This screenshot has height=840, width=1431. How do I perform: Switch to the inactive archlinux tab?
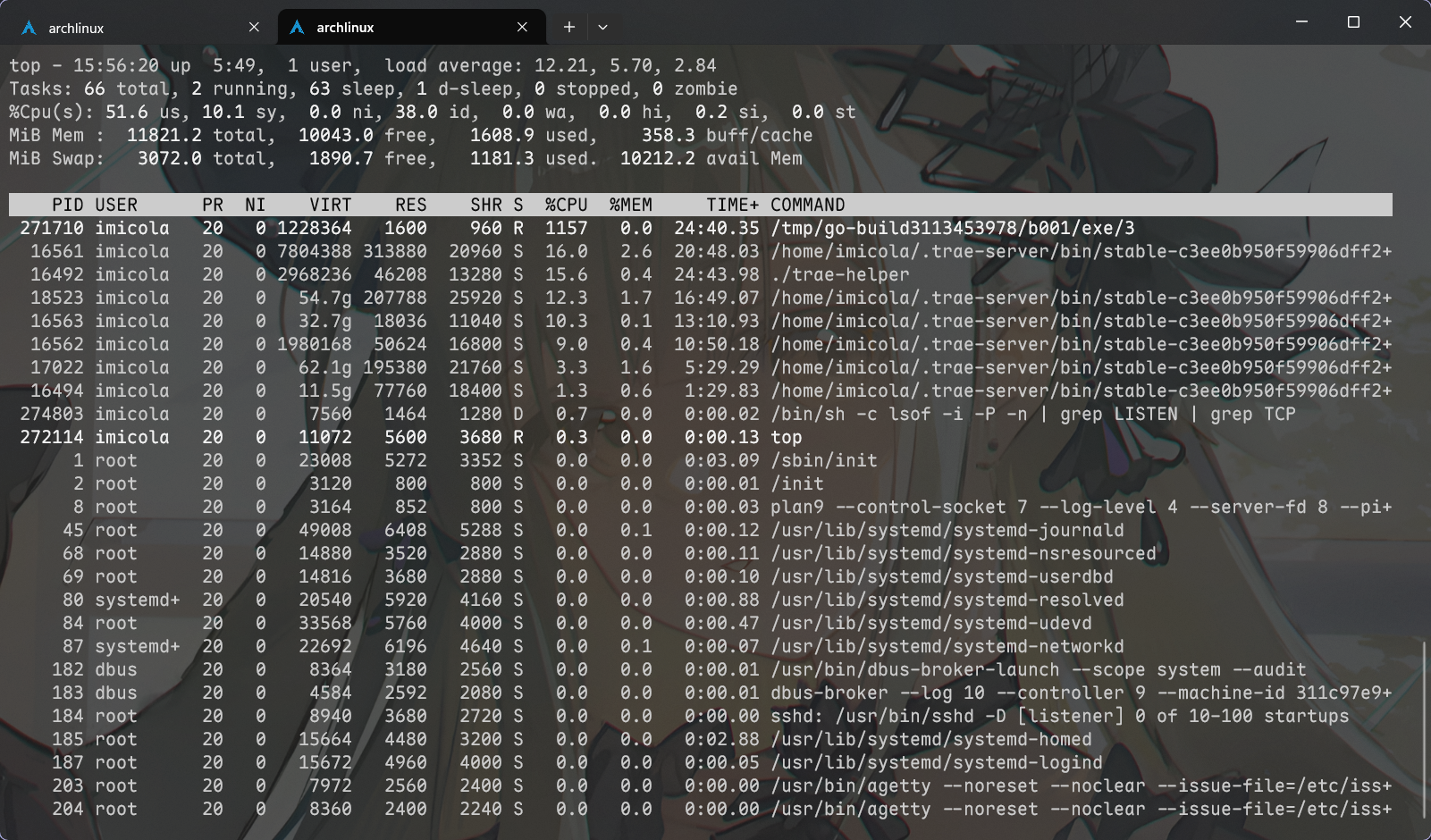coord(134,28)
